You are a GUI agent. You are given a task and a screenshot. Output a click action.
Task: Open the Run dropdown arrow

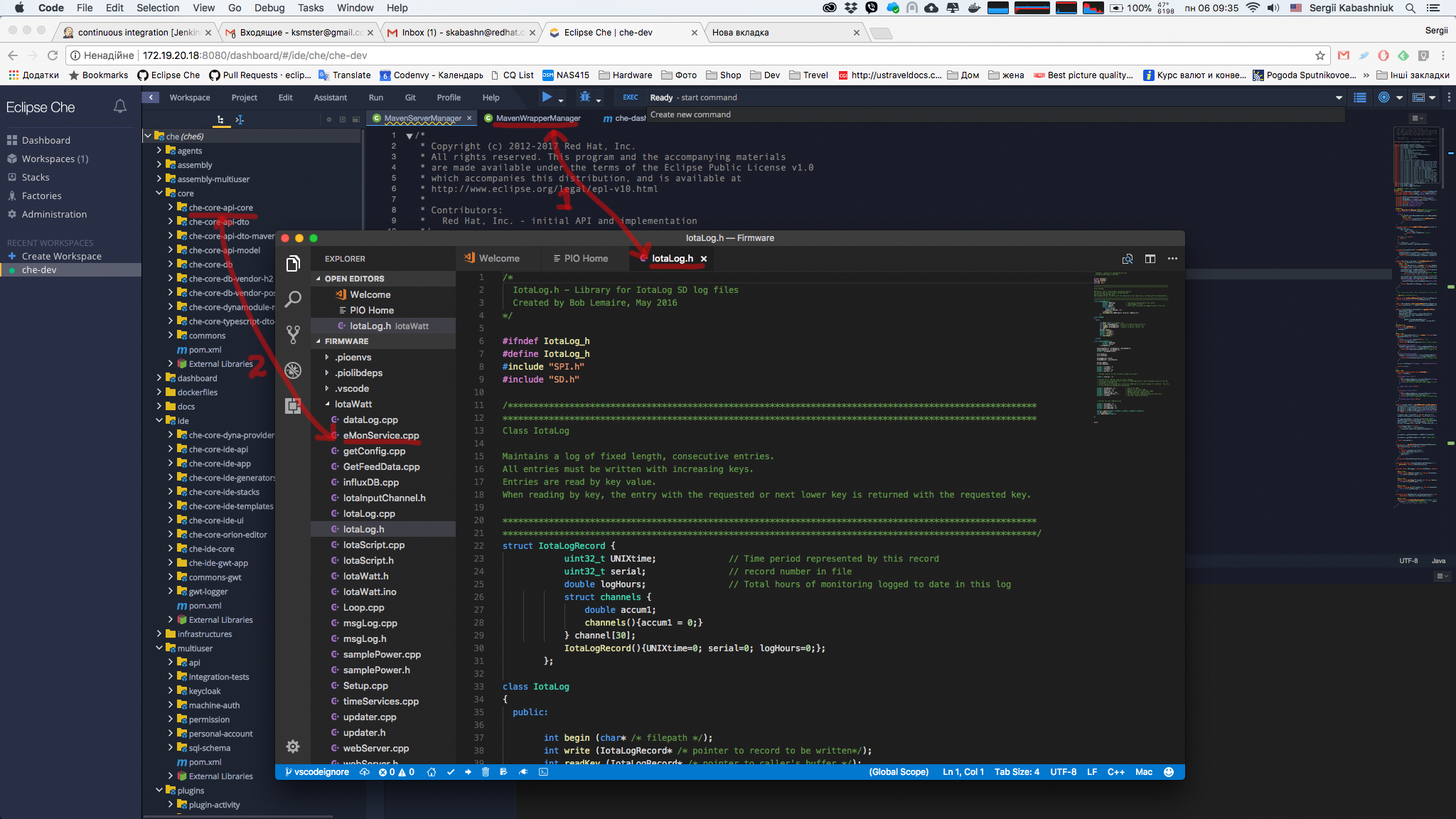click(x=561, y=100)
